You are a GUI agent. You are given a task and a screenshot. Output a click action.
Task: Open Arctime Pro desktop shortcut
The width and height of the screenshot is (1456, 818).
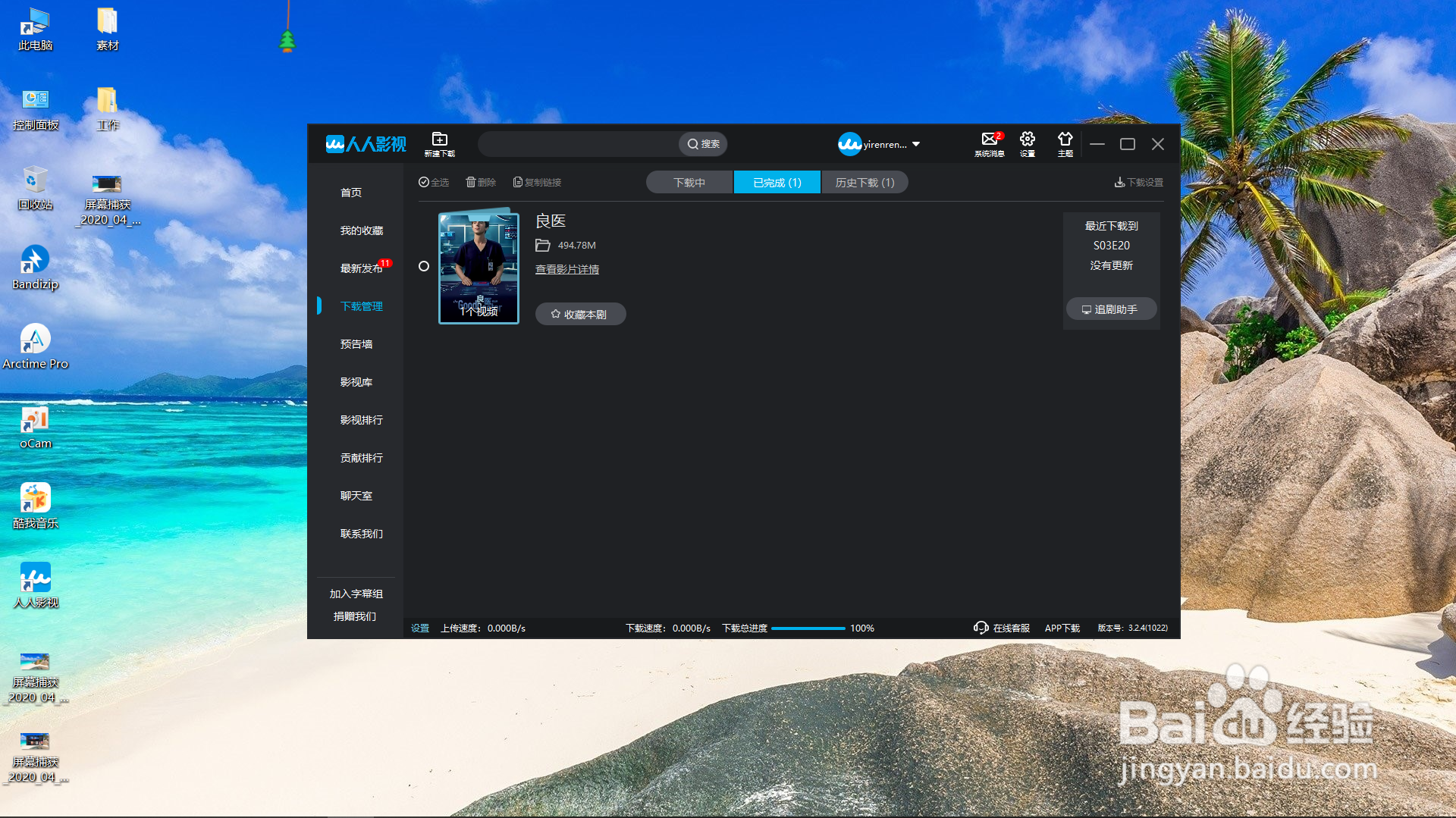click(35, 347)
